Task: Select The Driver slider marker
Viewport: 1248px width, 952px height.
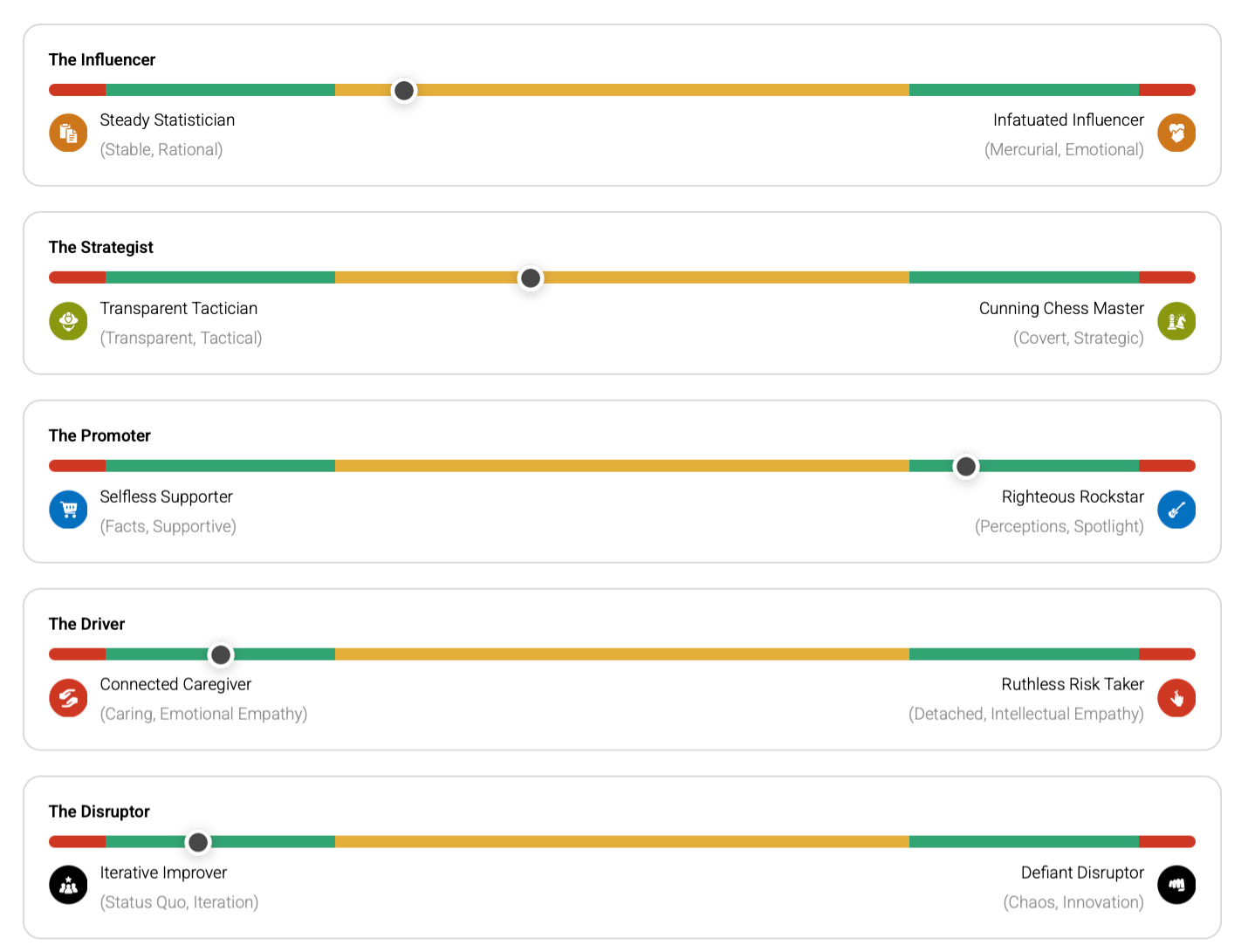Action: tap(220, 654)
